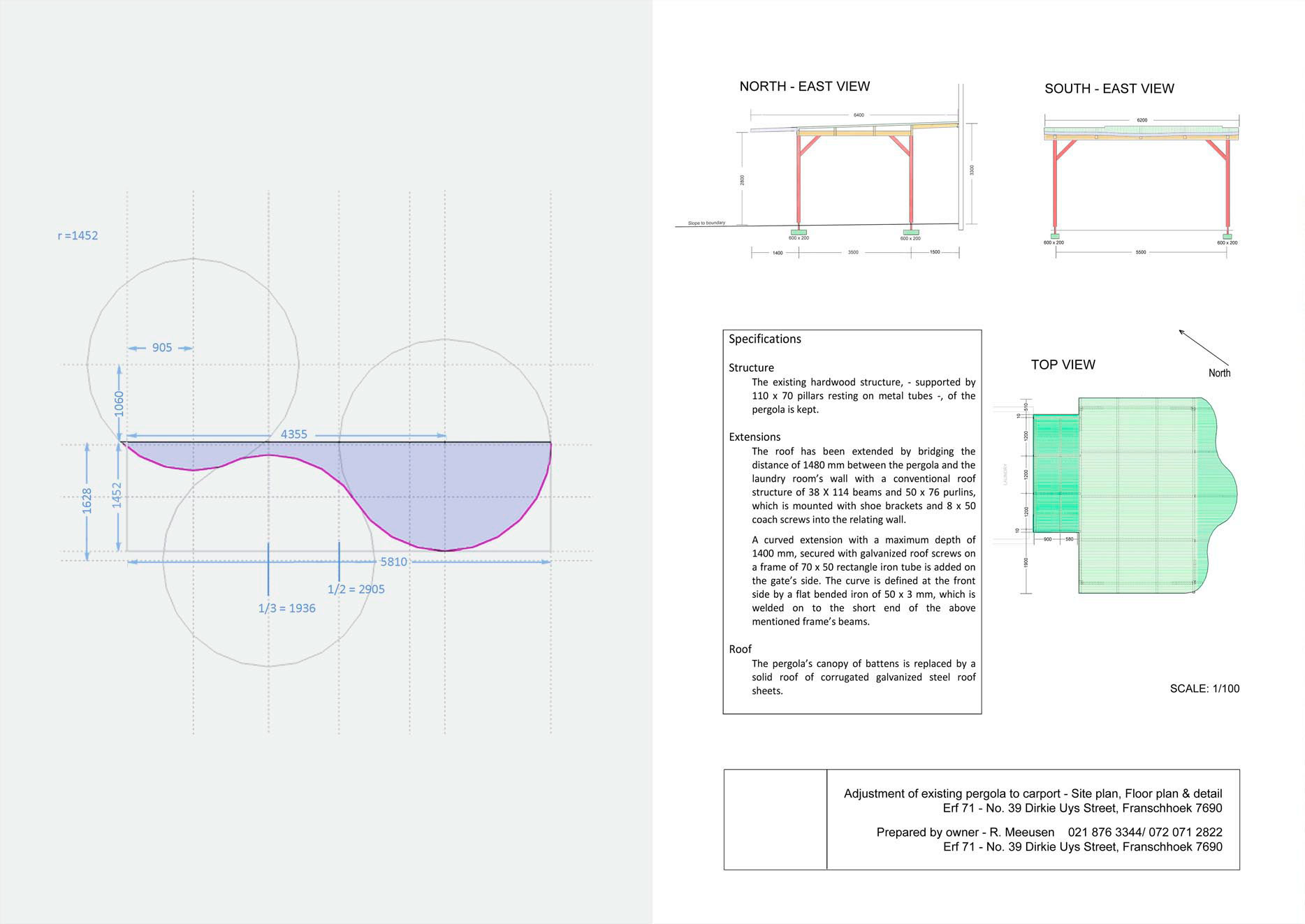Click the '1060' vertical dimension label

pyautogui.click(x=119, y=404)
